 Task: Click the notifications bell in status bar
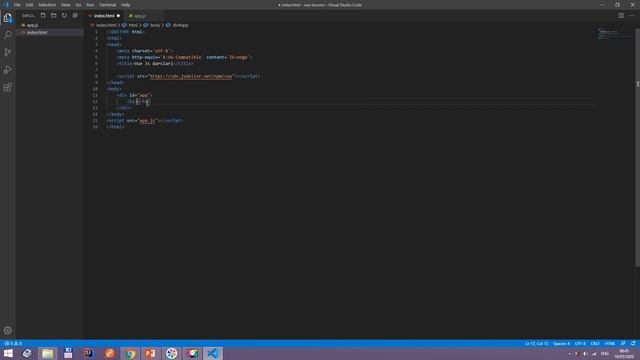pos(633,344)
